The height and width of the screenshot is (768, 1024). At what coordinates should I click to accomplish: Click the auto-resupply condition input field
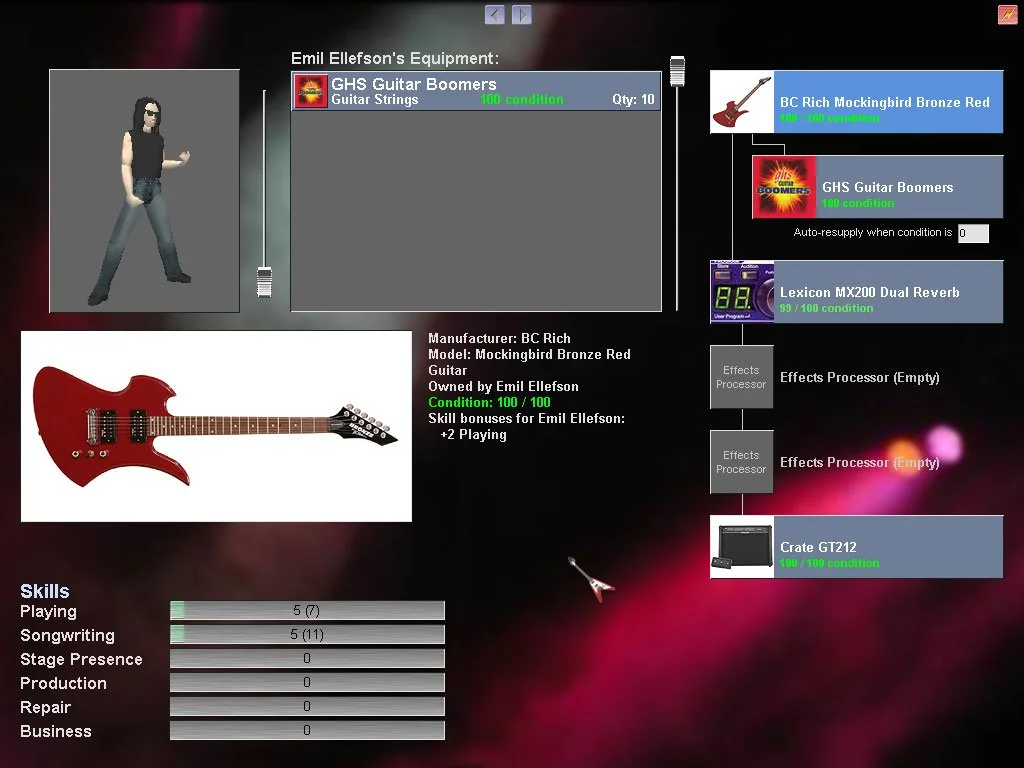coord(972,233)
